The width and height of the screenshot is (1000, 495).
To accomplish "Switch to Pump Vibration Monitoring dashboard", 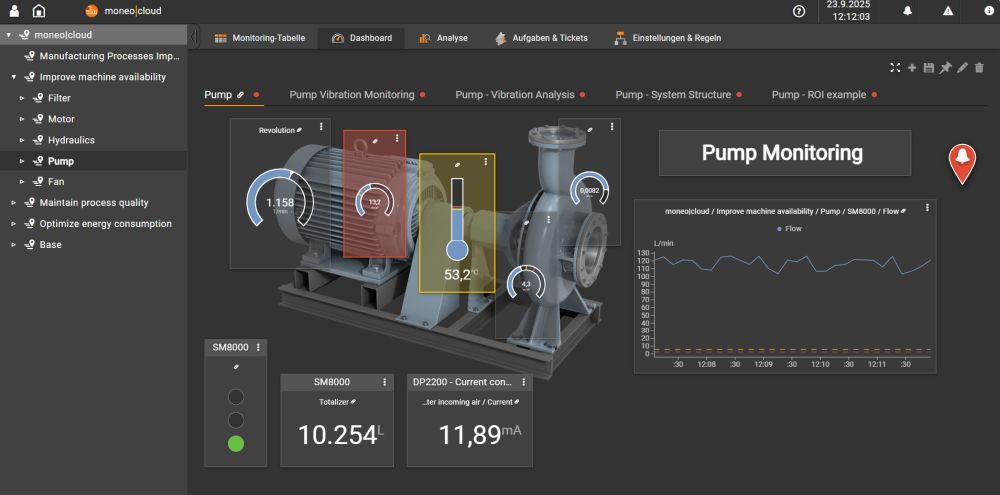I will [352, 94].
